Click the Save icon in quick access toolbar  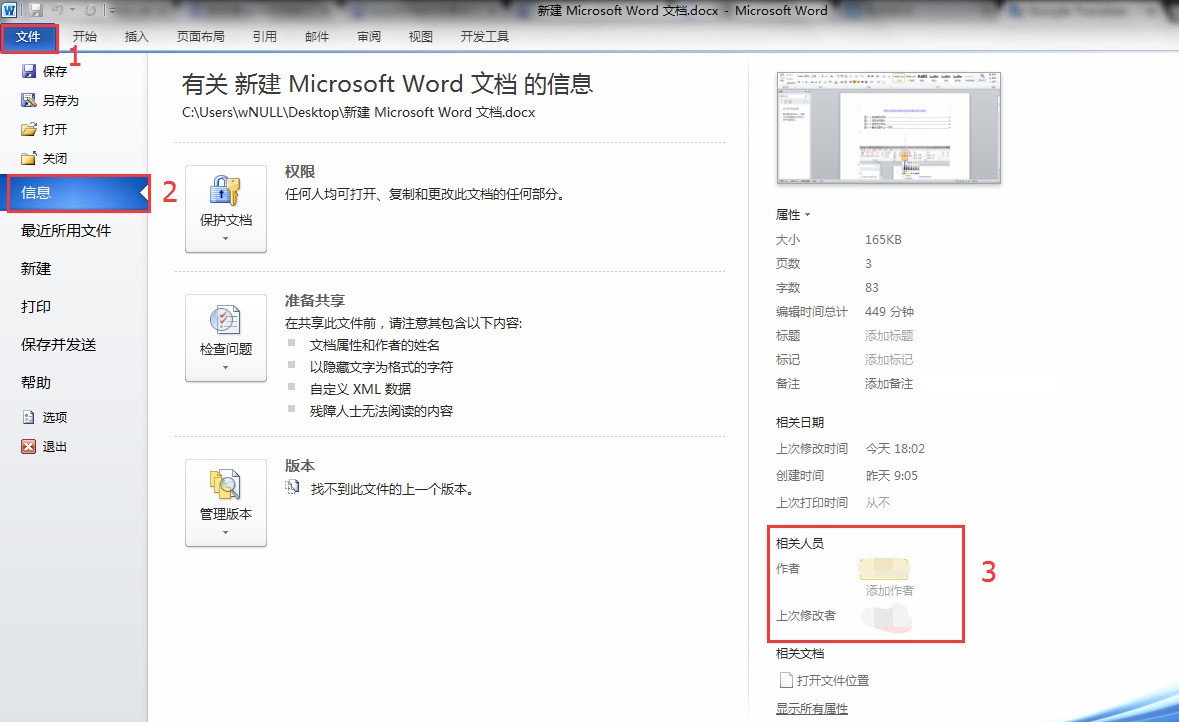[x=35, y=11]
